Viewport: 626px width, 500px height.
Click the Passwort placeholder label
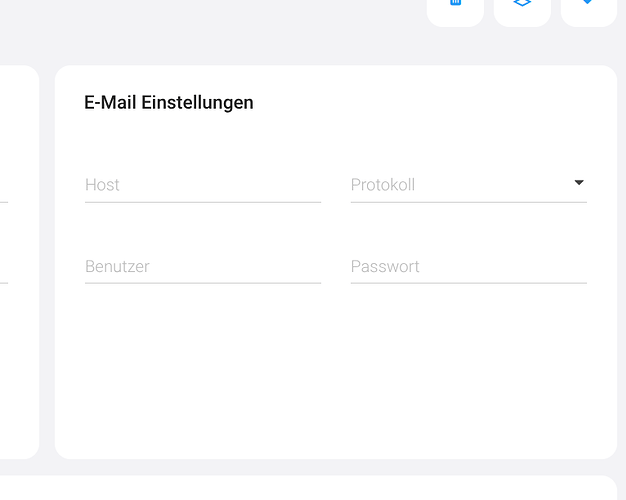coord(385,266)
